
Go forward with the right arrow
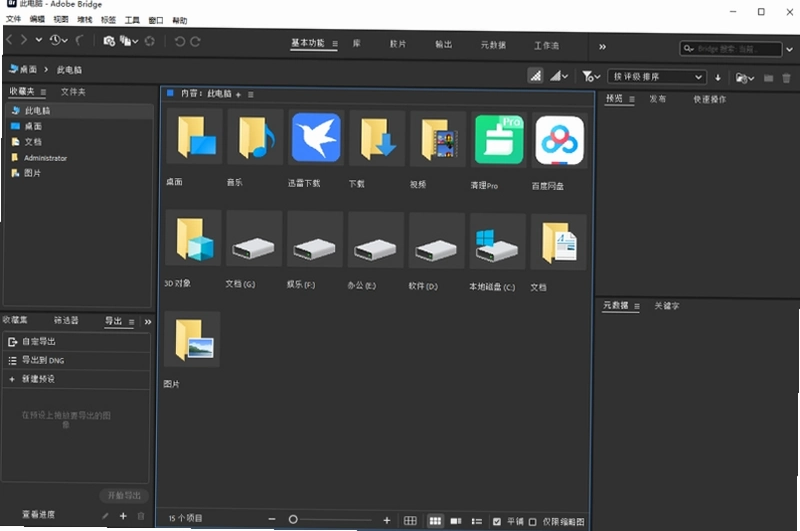pyautogui.click(x=23, y=40)
